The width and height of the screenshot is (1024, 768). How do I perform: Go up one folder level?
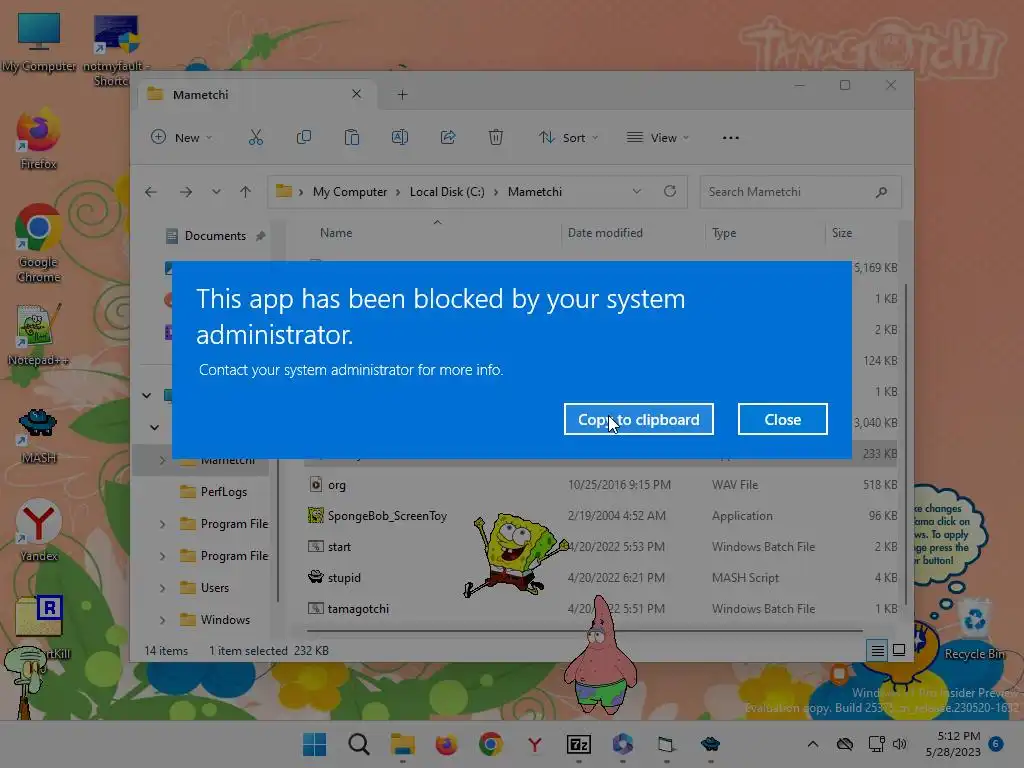(246, 192)
